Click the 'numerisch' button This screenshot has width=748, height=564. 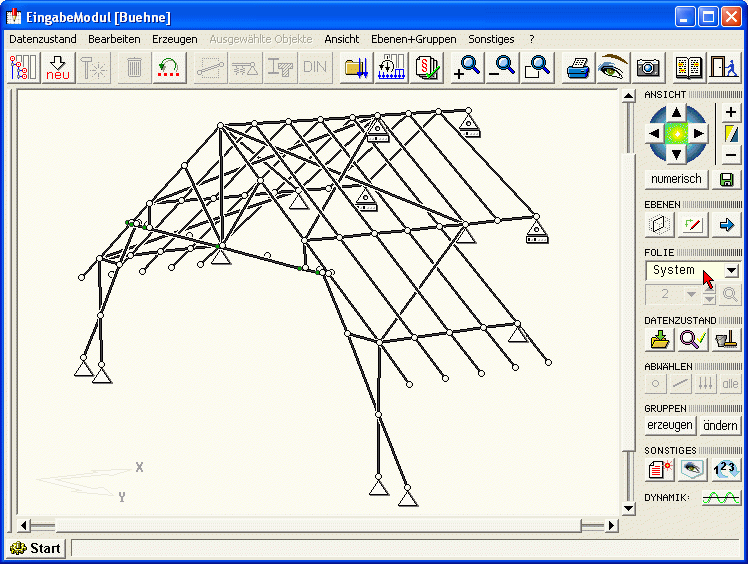[676, 180]
